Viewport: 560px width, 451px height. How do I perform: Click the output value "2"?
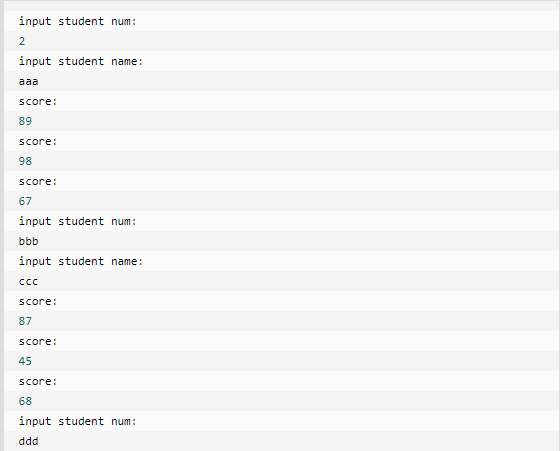22,41
